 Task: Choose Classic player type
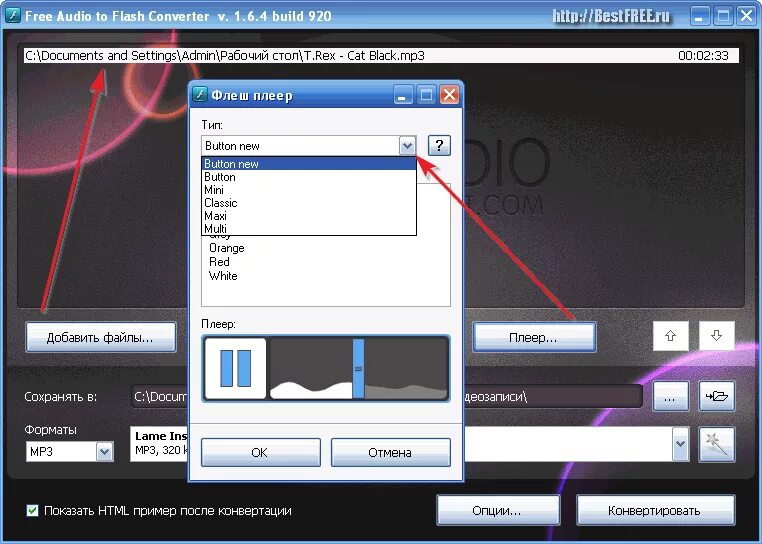click(x=309, y=203)
